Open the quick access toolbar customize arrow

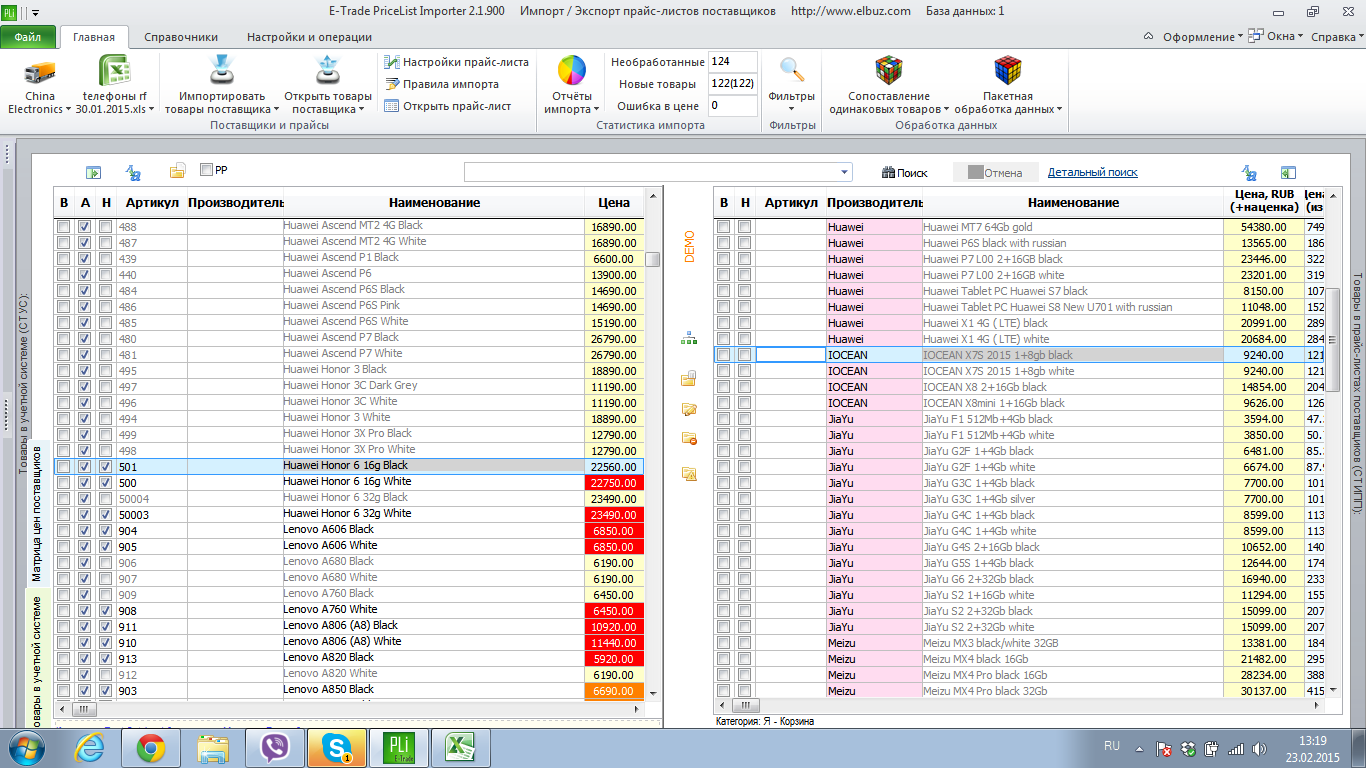click(37, 12)
